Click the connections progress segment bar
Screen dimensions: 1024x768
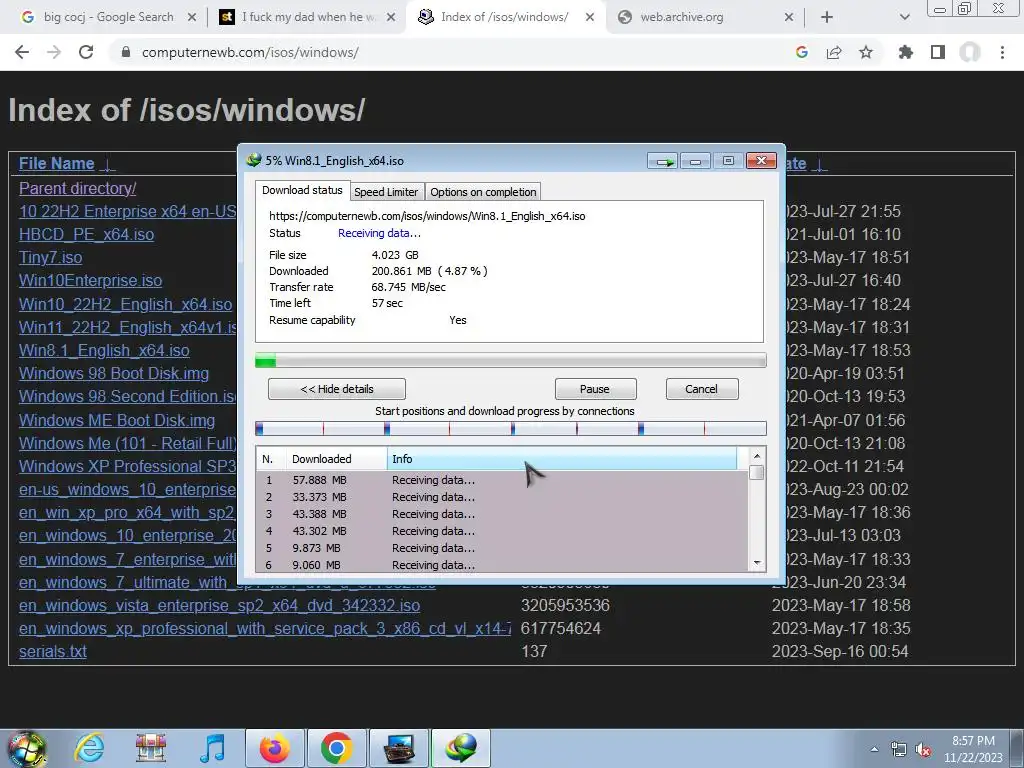[x=511, y=428]
